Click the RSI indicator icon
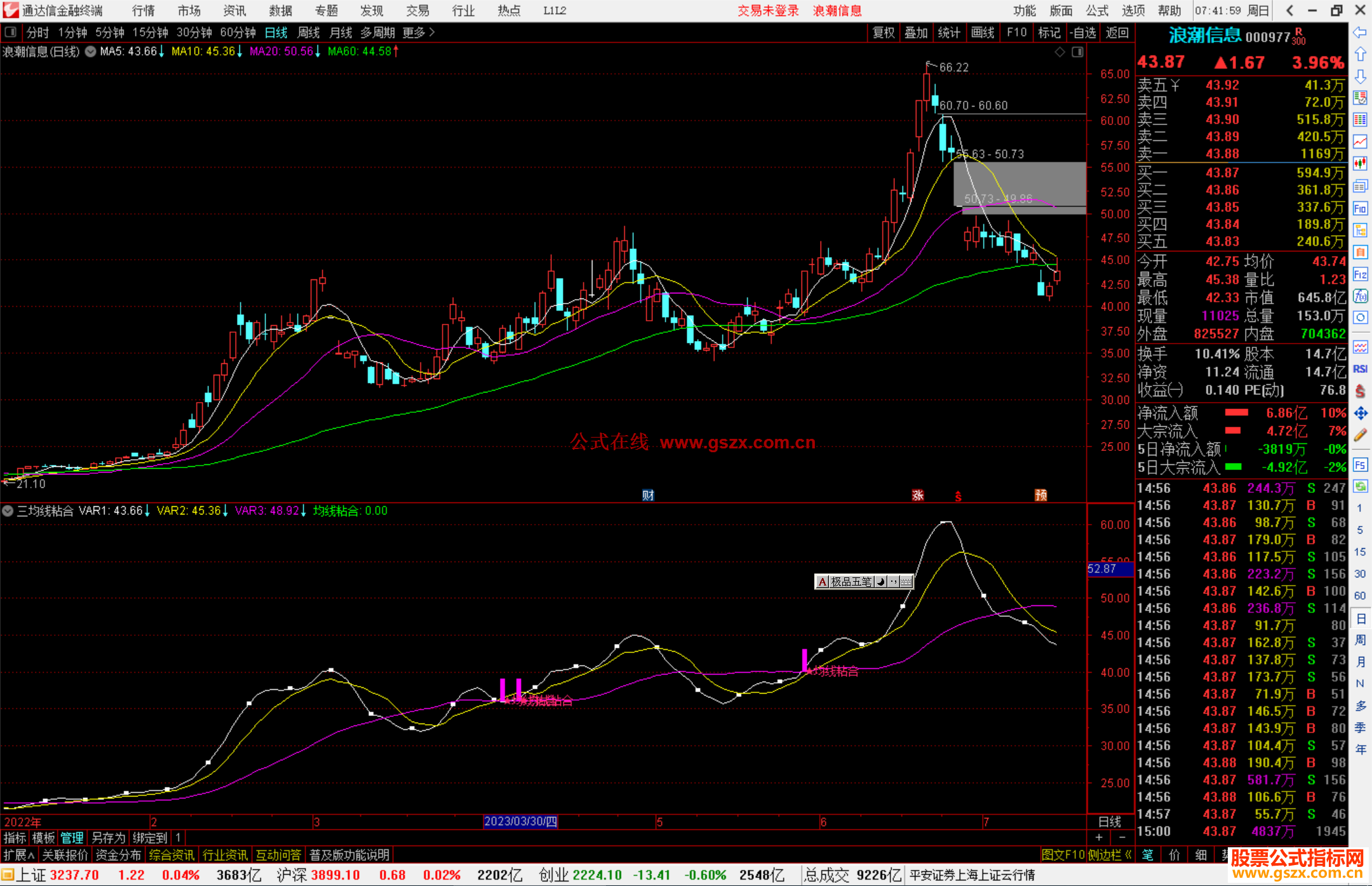1372x886 pixels. pyautogui.click(x=1360, y=369)
